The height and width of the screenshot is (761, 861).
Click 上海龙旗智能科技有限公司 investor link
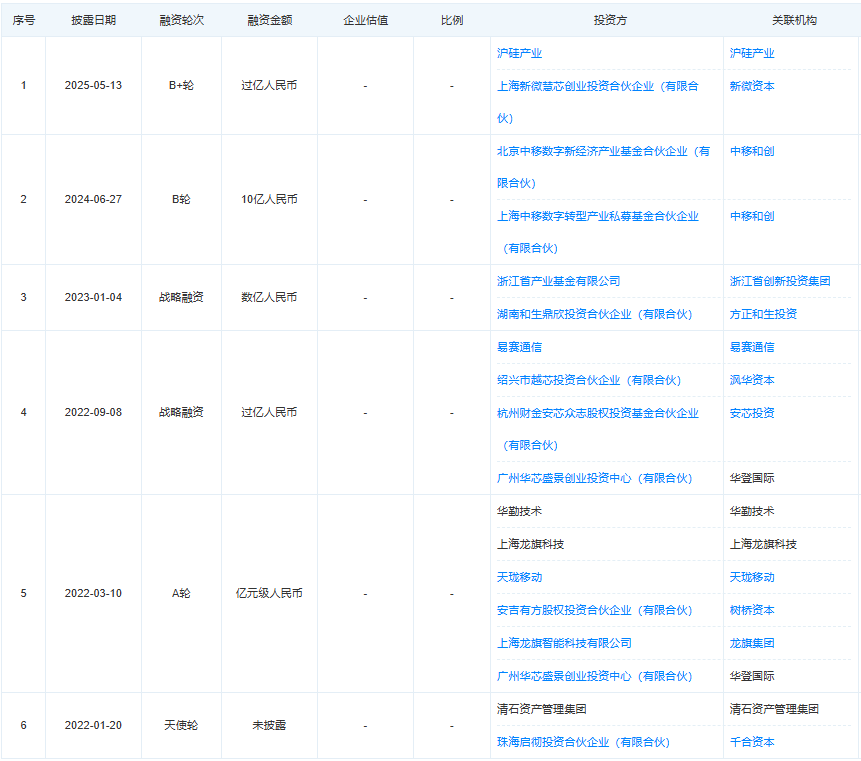coord(564,644)
